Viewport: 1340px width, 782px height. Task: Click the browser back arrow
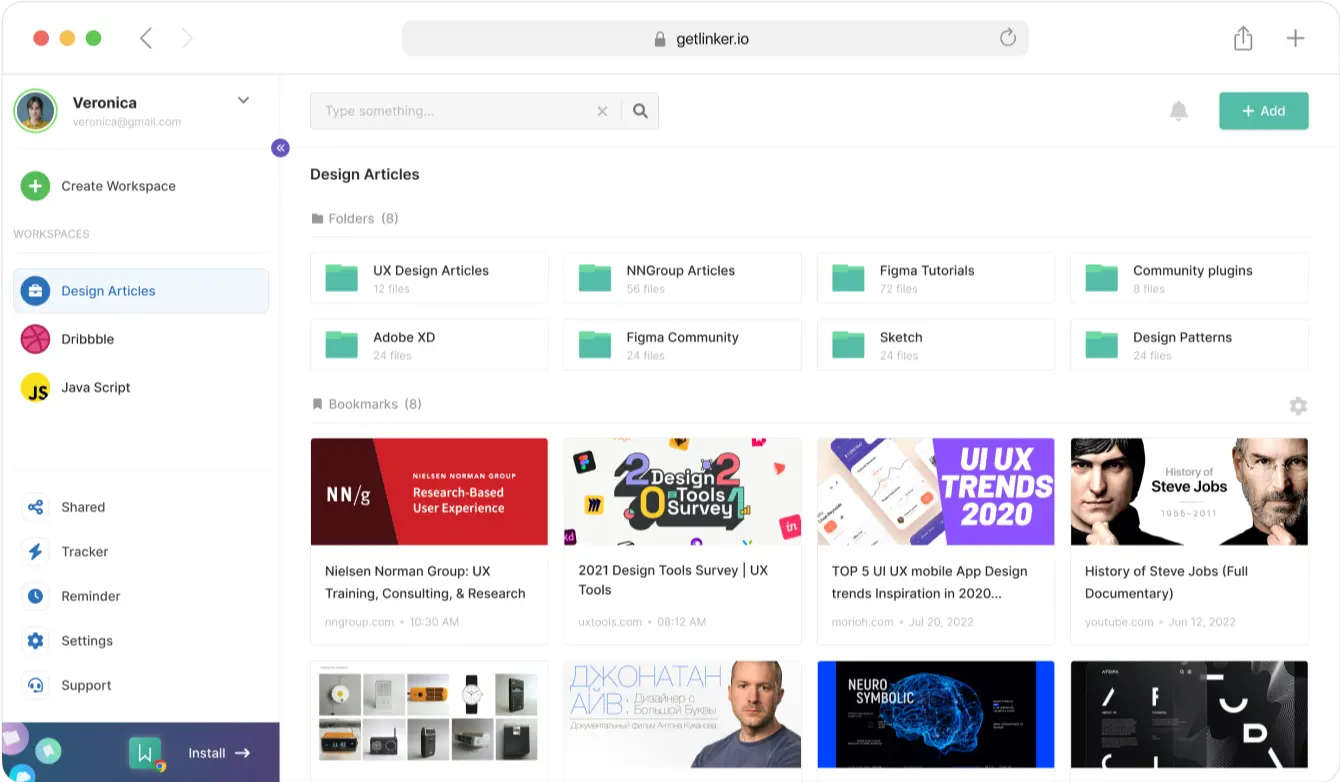[146, 39]
